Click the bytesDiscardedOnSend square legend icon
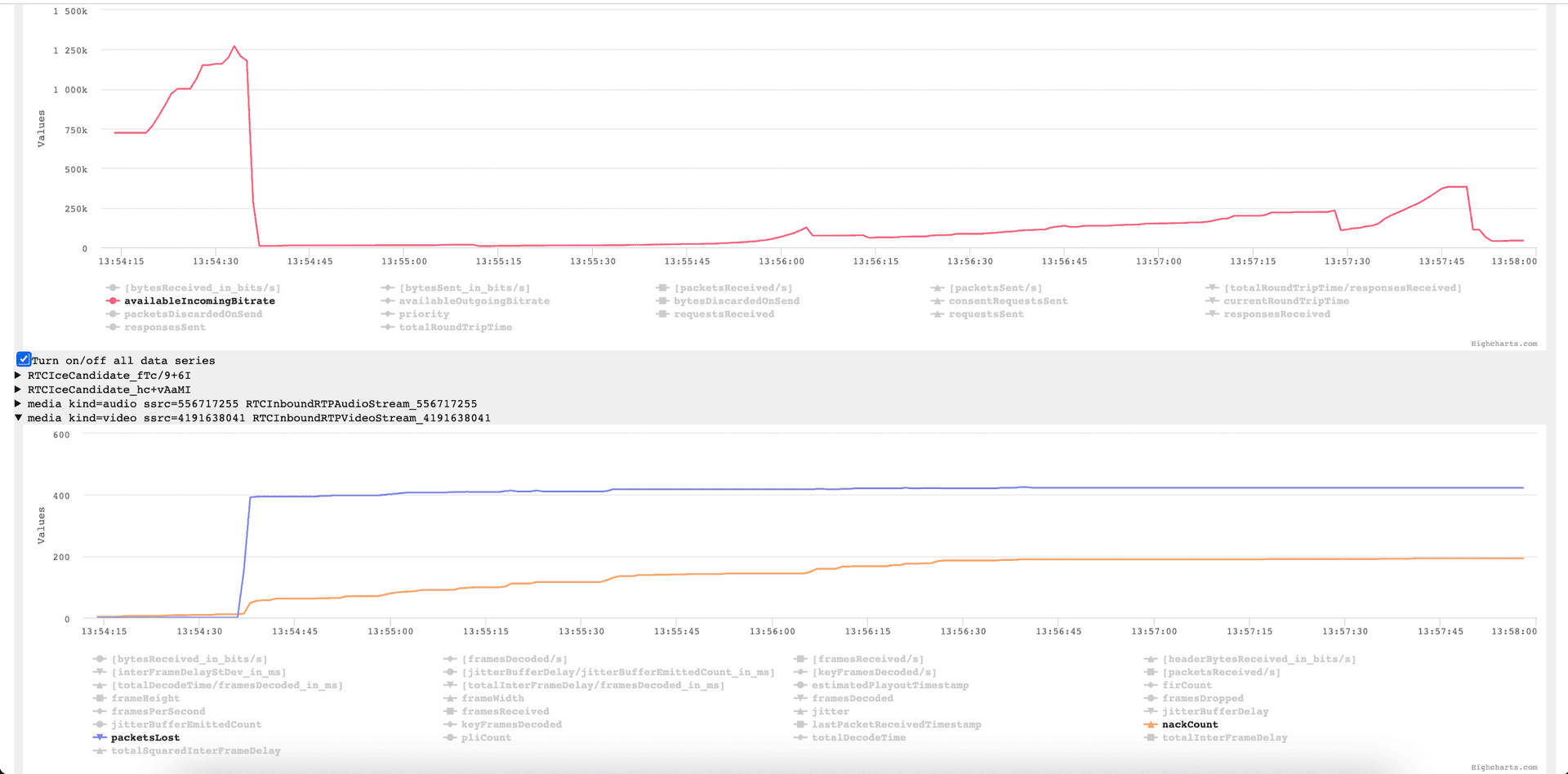 (662, 301)
